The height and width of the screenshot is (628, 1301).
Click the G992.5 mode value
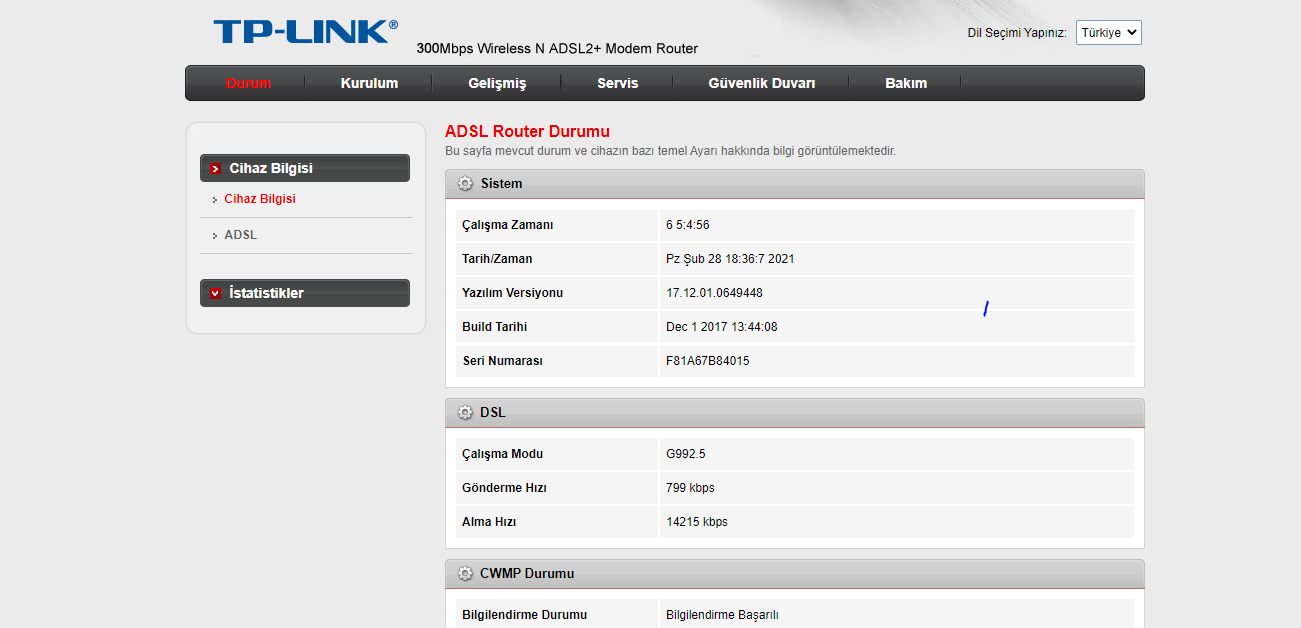point(685,454)
